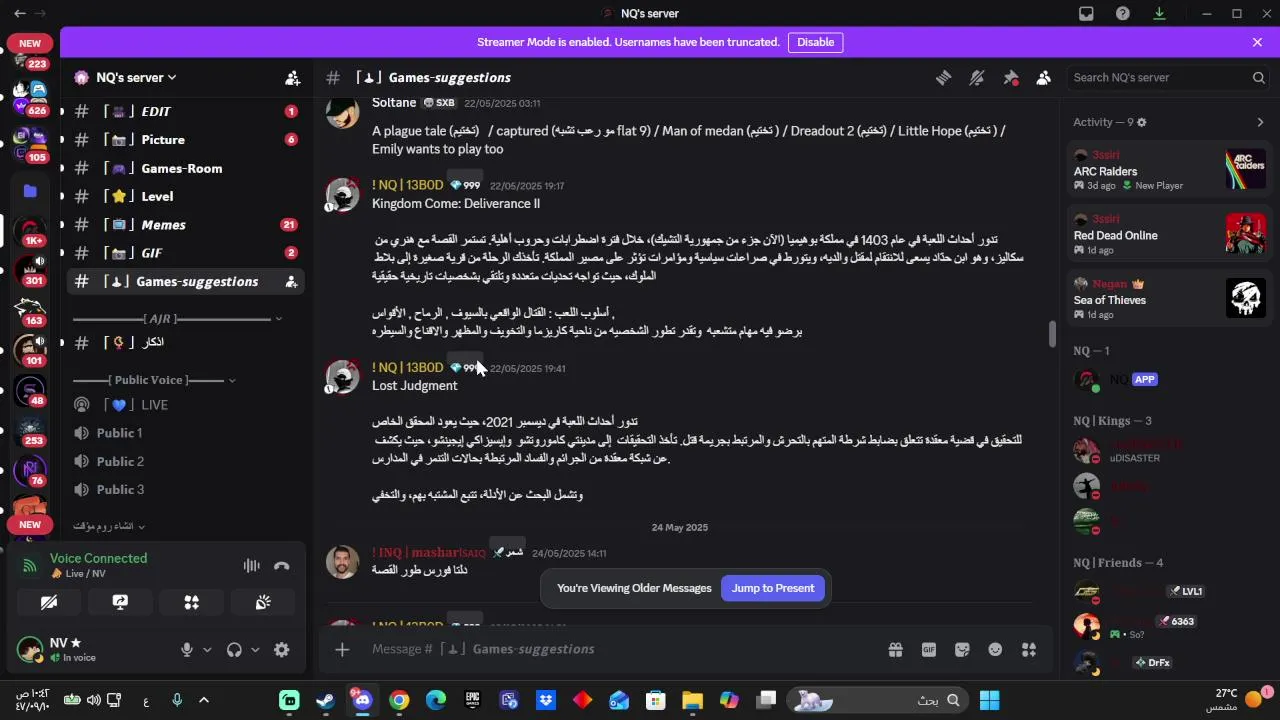Viewport: 1280px width, 720px height.
Task: Jump to Present messages
Action: pos(773,588)
